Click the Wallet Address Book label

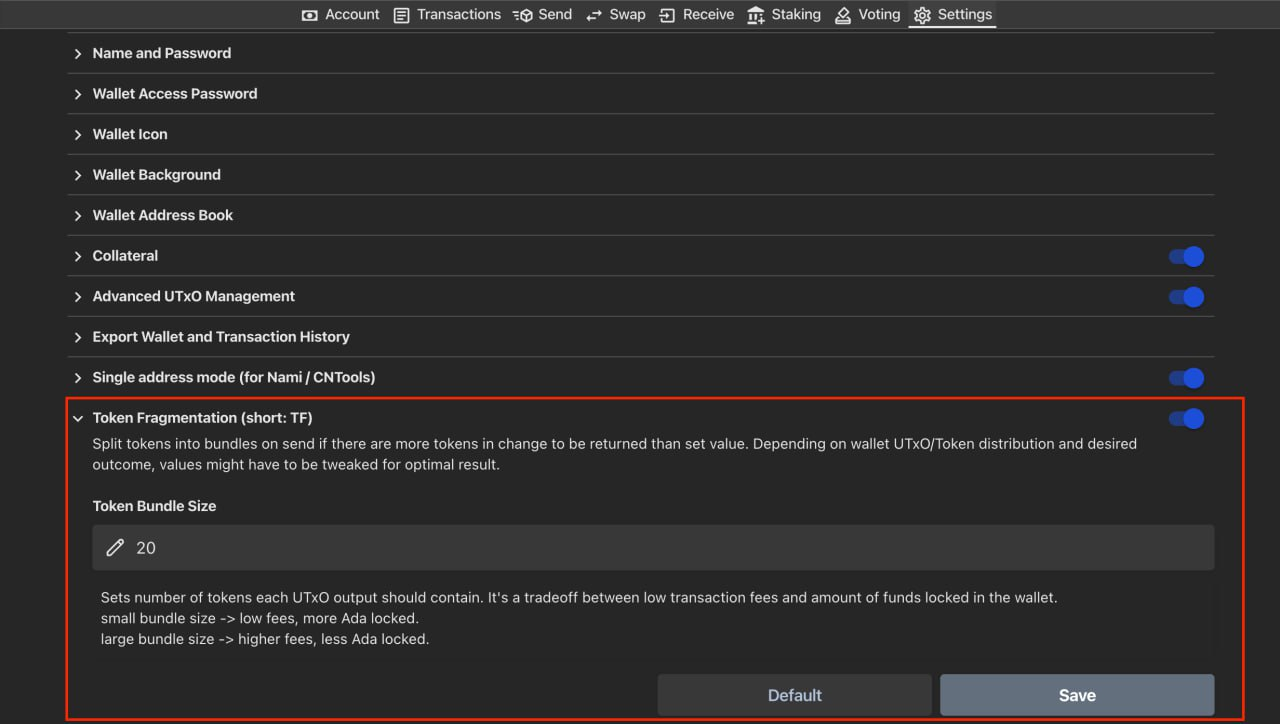pyautogui.click(x=163, y=215)
